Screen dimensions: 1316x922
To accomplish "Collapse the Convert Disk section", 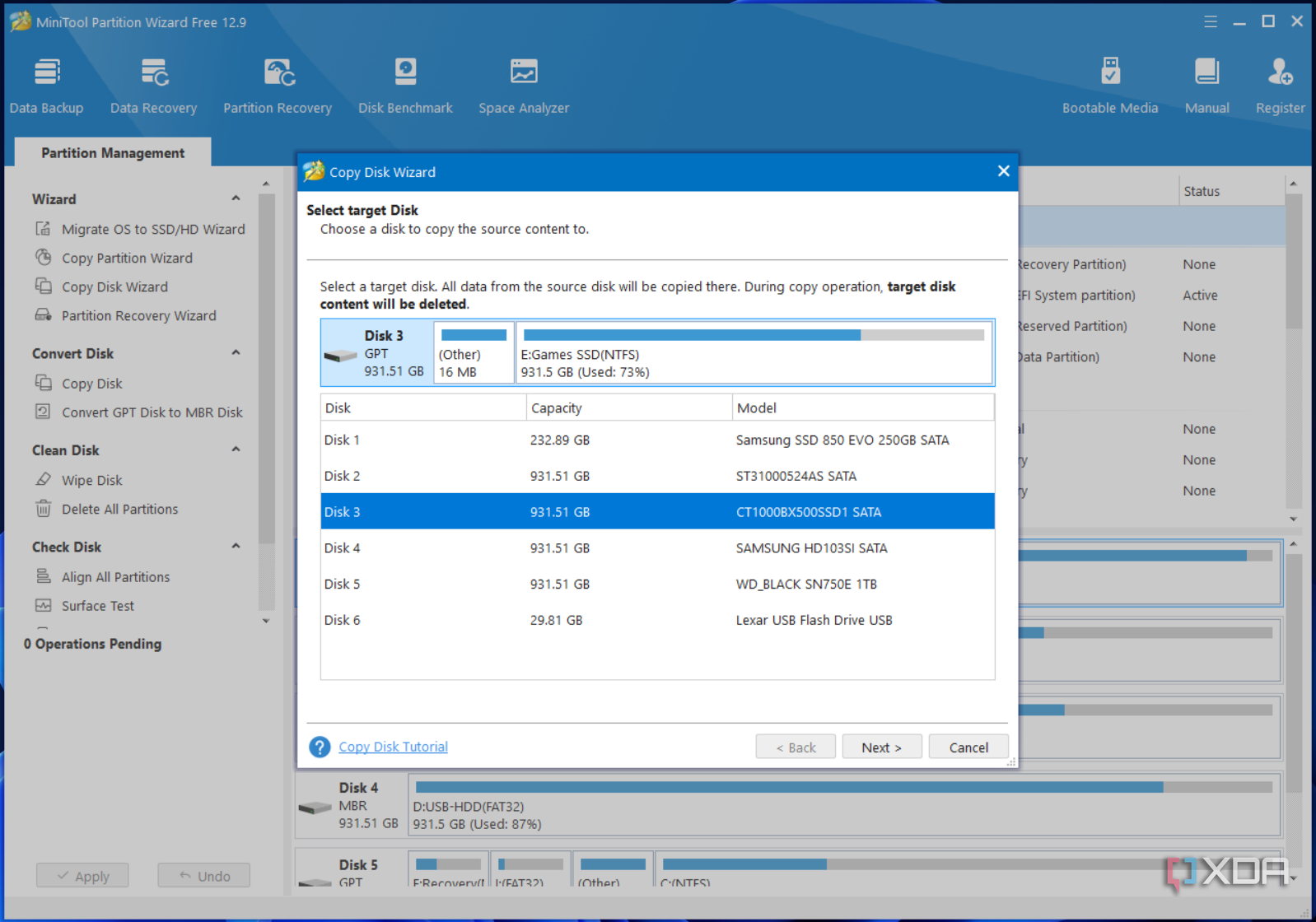I will click(x=236, y=353).
